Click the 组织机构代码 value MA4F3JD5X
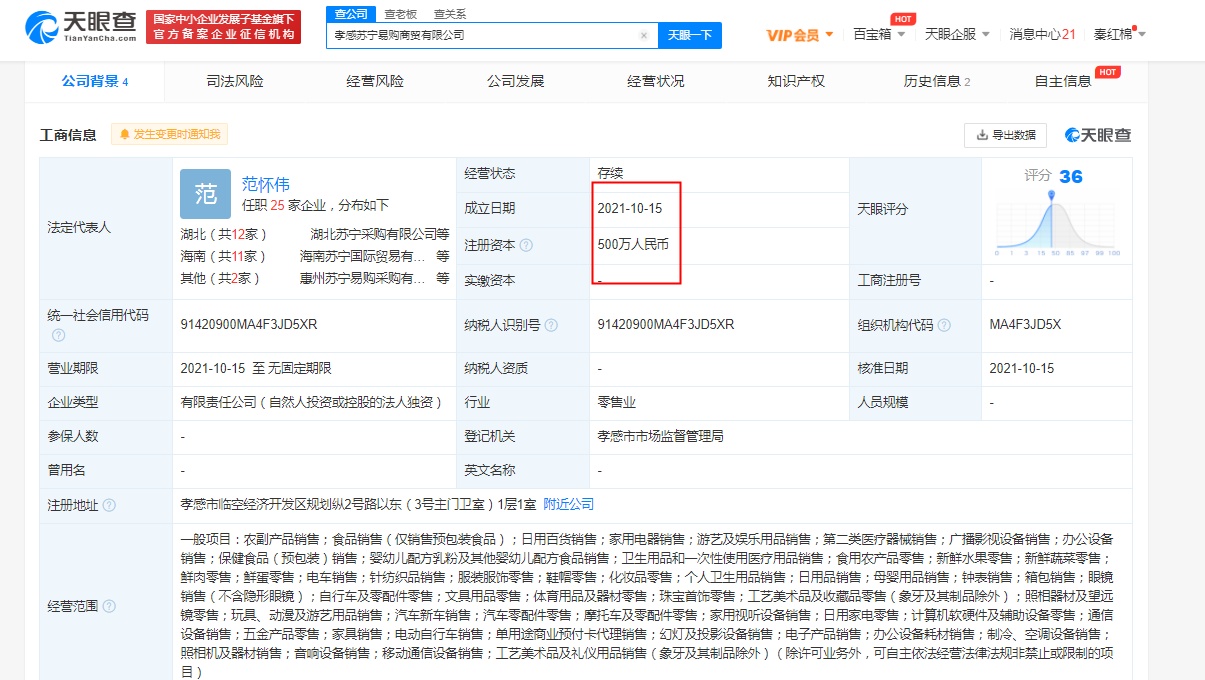 pos(1025,324)
